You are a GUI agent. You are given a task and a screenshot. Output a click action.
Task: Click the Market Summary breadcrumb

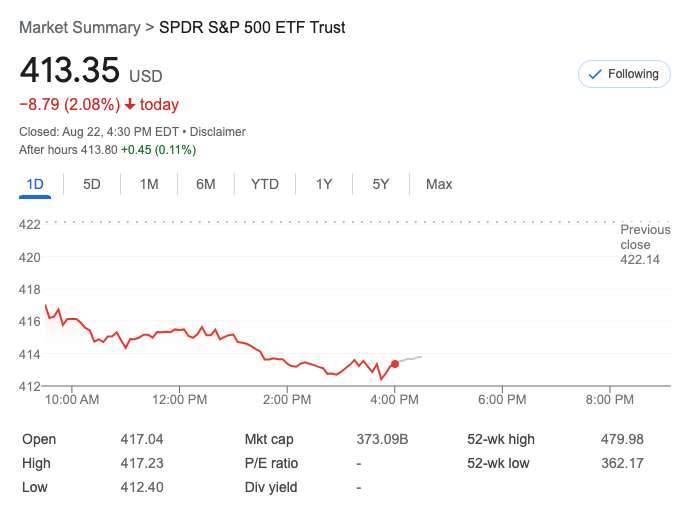coord(80,28)
